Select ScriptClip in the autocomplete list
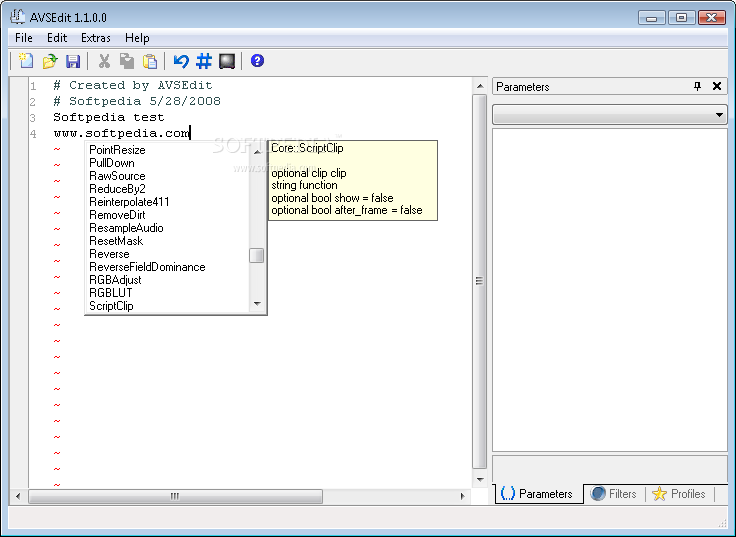Viewport: 736px width, 537px height. click(111, 306)
